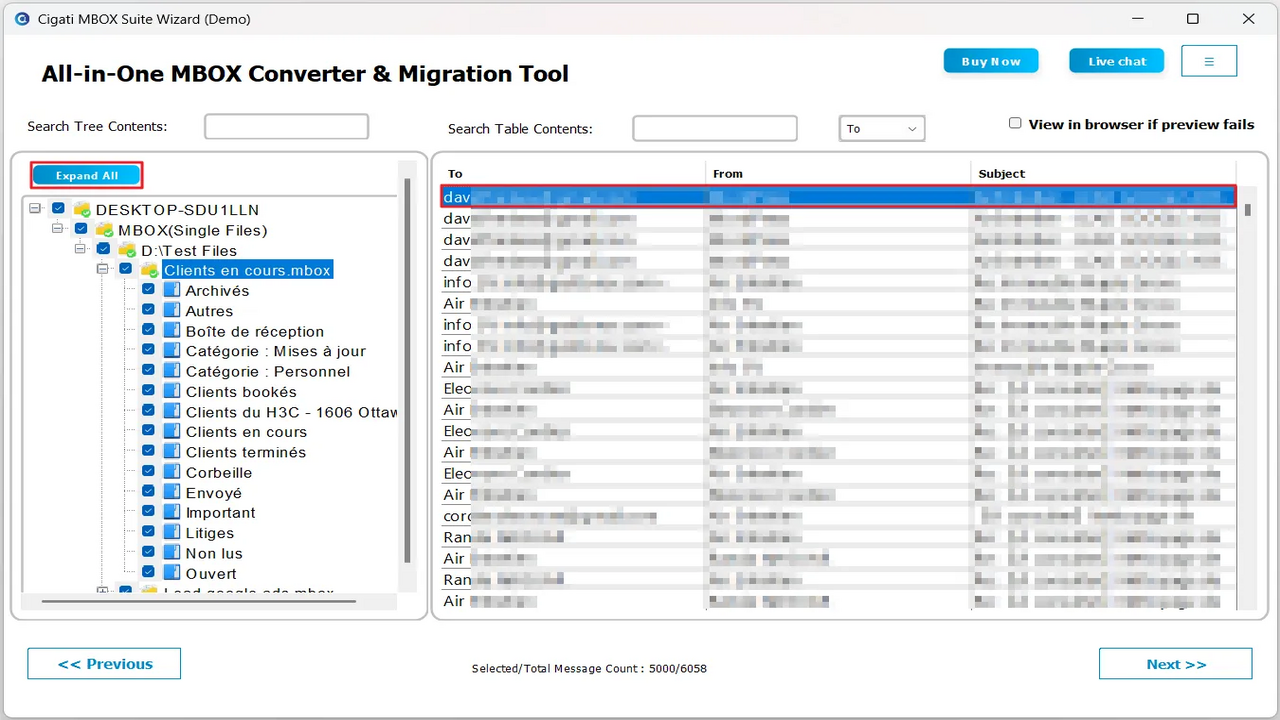Uncheck the Boîte de réception checkbox
The image size is (1280, 720).
coord(148,330)
